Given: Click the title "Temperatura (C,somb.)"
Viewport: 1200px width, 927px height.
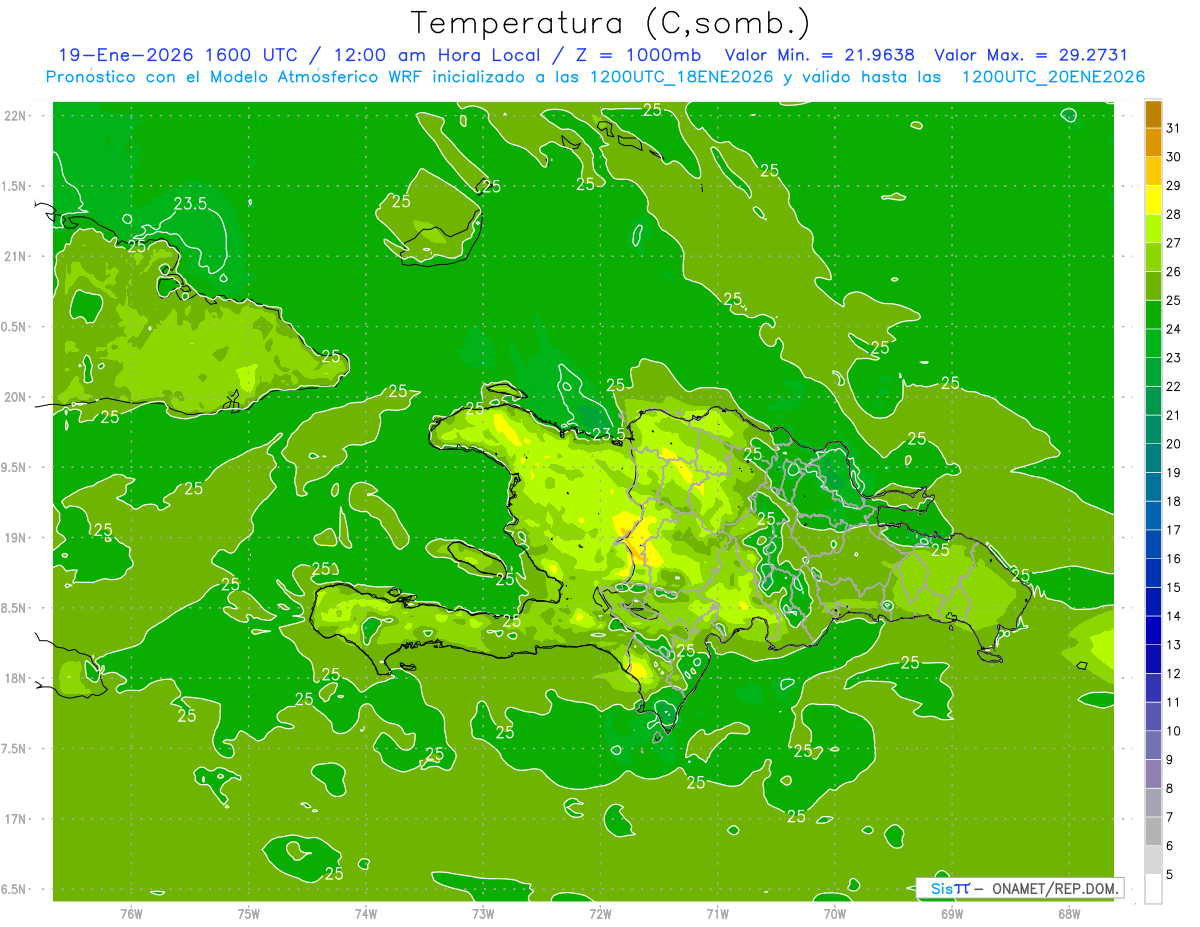Looking at the screenshot, I should tap(610, 23).
